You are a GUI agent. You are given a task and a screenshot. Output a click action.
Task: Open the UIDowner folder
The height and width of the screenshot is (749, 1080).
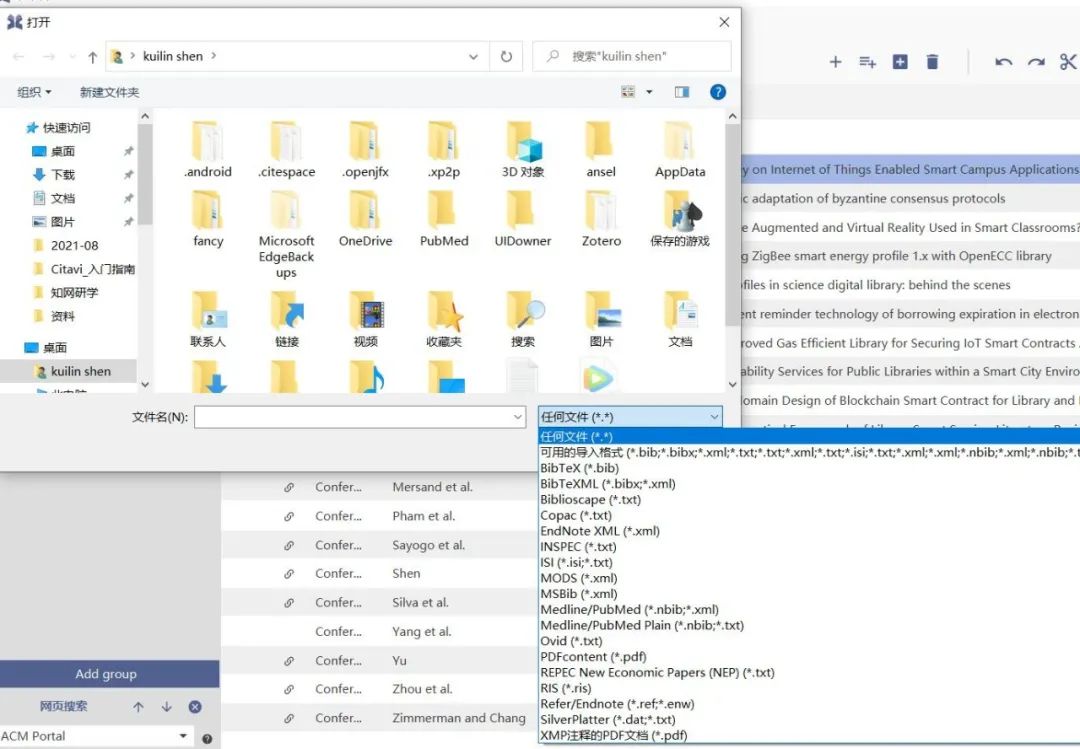point(523,219)
